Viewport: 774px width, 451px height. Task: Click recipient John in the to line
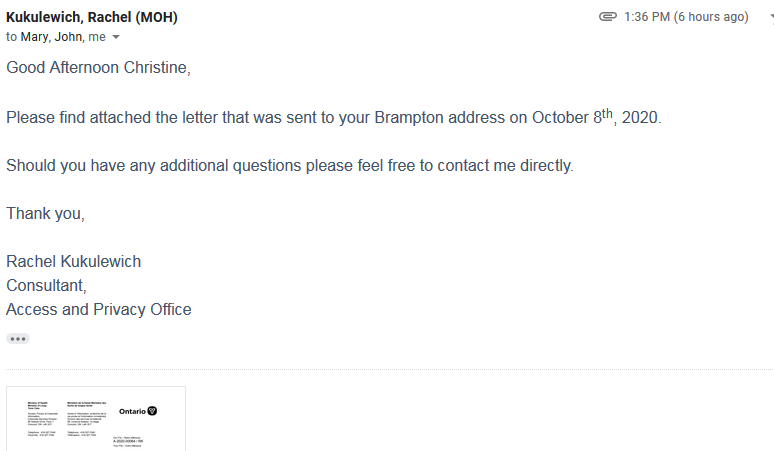tap(69, 37)
